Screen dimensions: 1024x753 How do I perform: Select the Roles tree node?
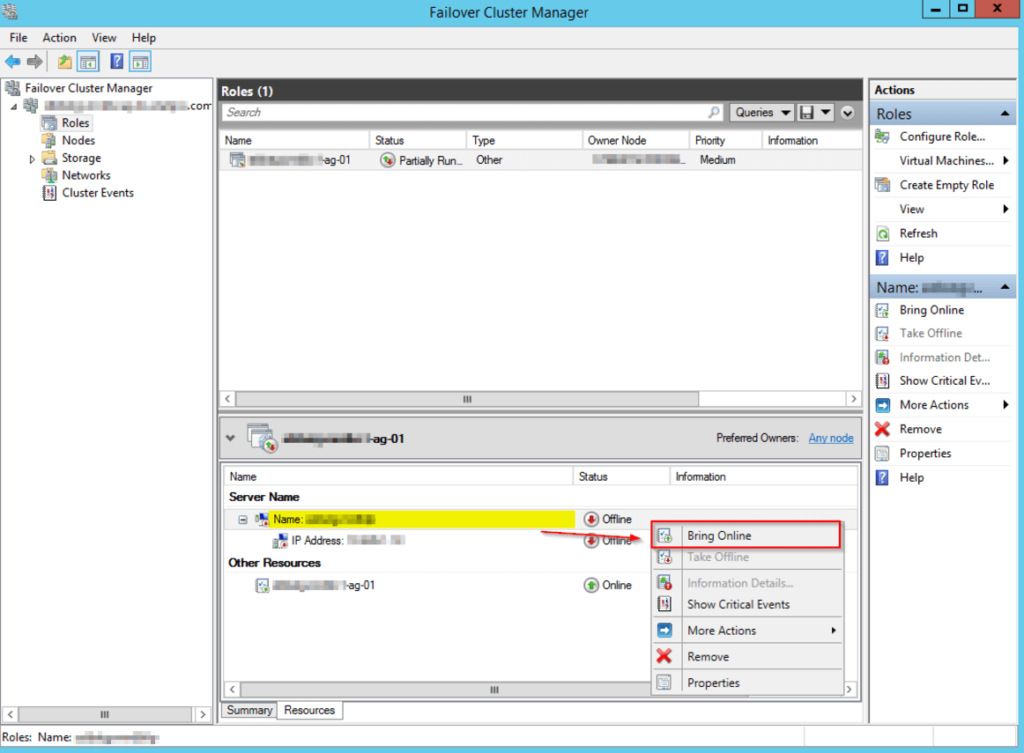(x=75, y=123)
